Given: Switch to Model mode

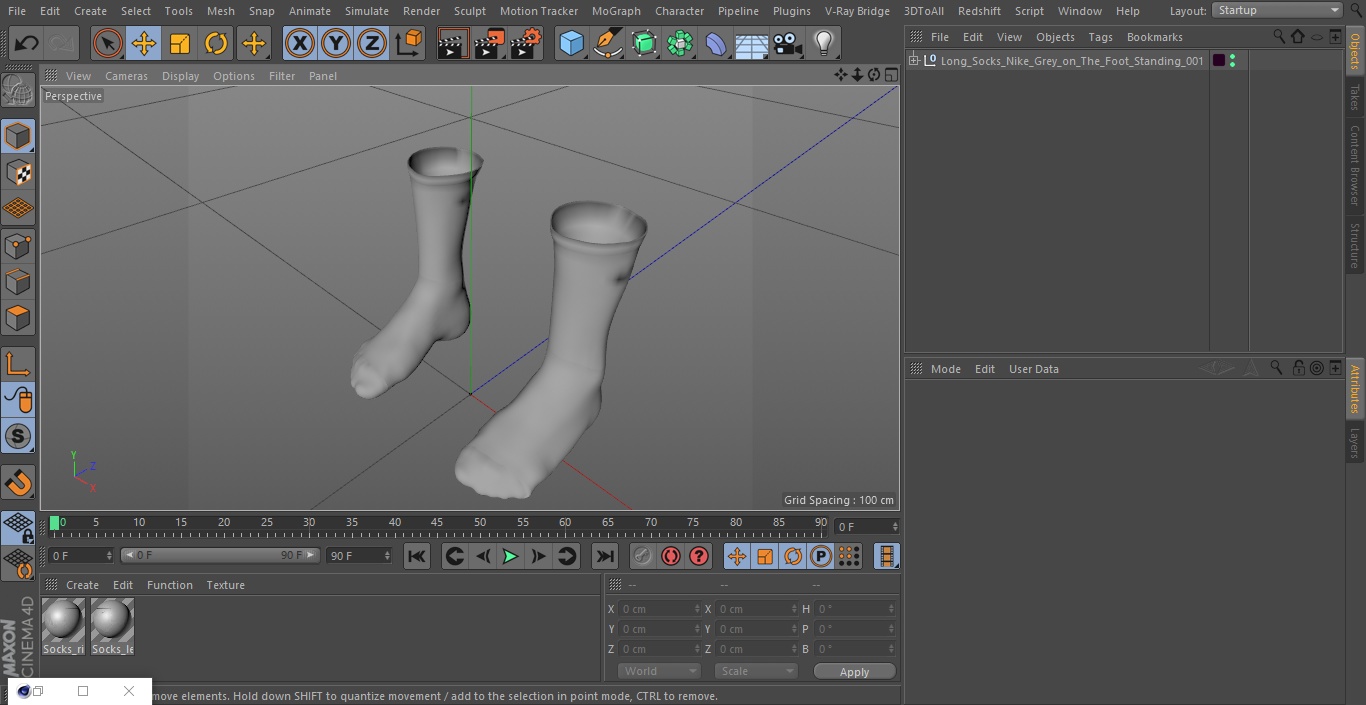Looking at the screenshot, I should (18, 136).
